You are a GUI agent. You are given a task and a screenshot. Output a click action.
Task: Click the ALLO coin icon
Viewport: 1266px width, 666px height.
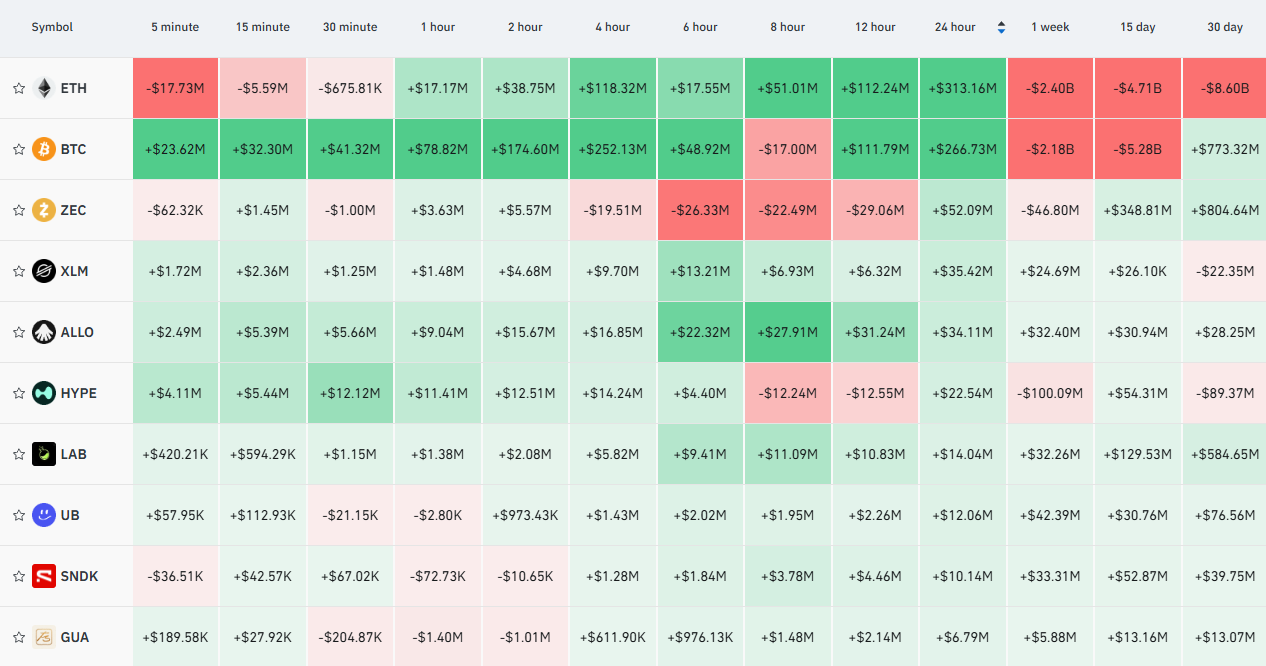pyautogui.click(x=43, y=332)
